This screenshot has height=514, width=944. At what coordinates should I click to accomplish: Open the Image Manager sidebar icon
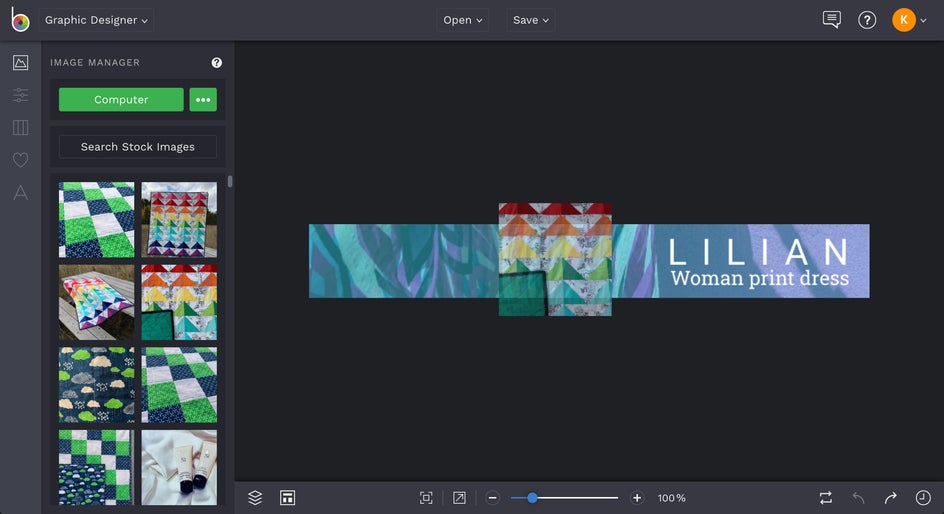[x=20, y=63]
